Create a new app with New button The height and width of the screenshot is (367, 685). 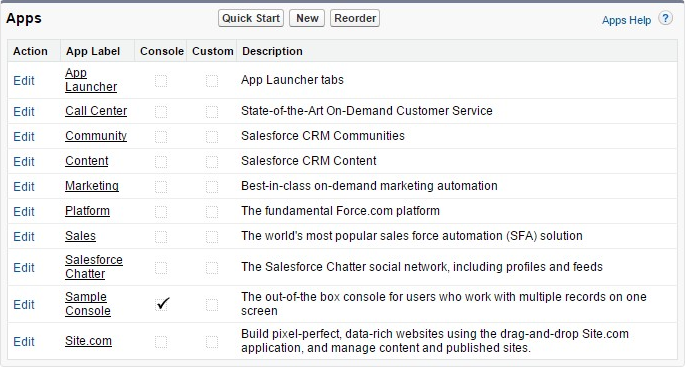(307, 18)
